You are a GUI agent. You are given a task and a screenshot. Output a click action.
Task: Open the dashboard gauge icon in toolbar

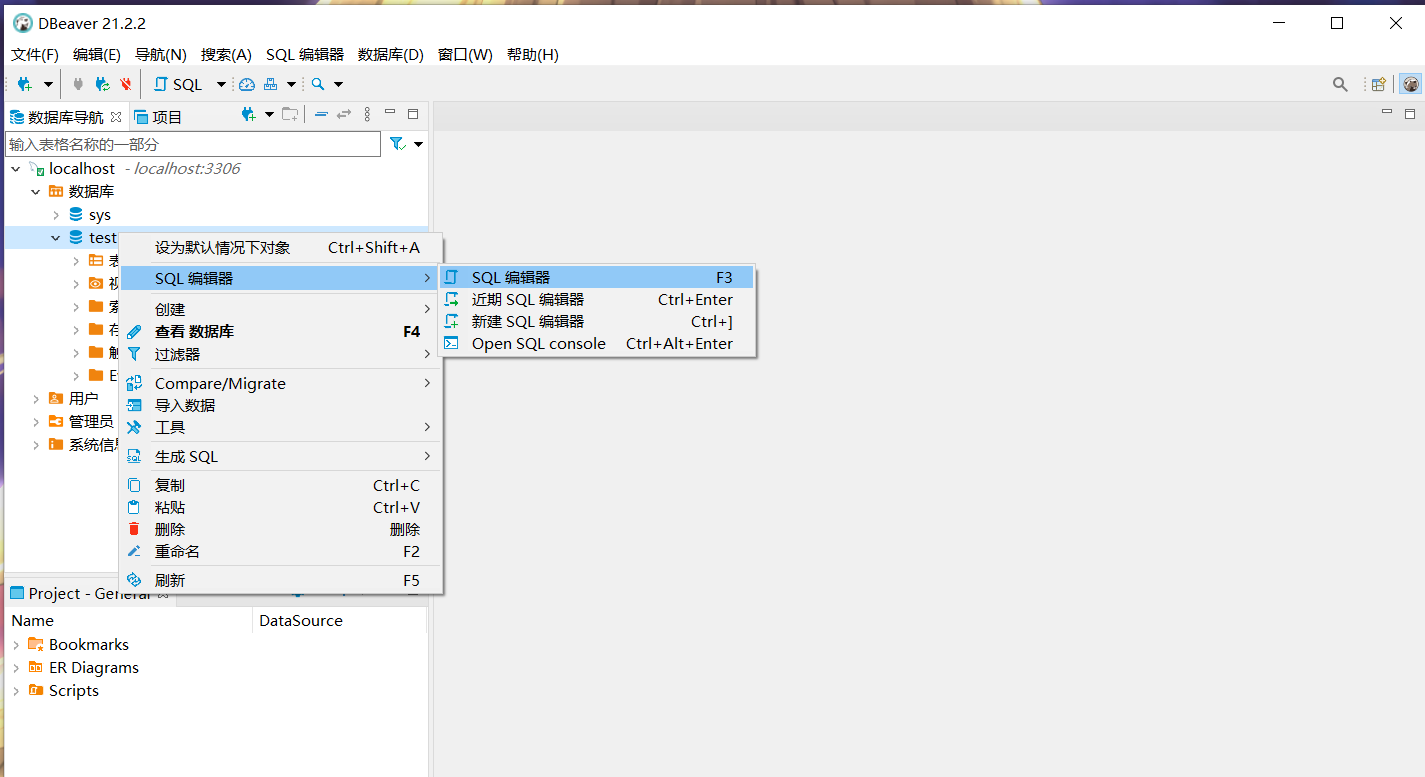pyautogui.click(x=247, y=85)
